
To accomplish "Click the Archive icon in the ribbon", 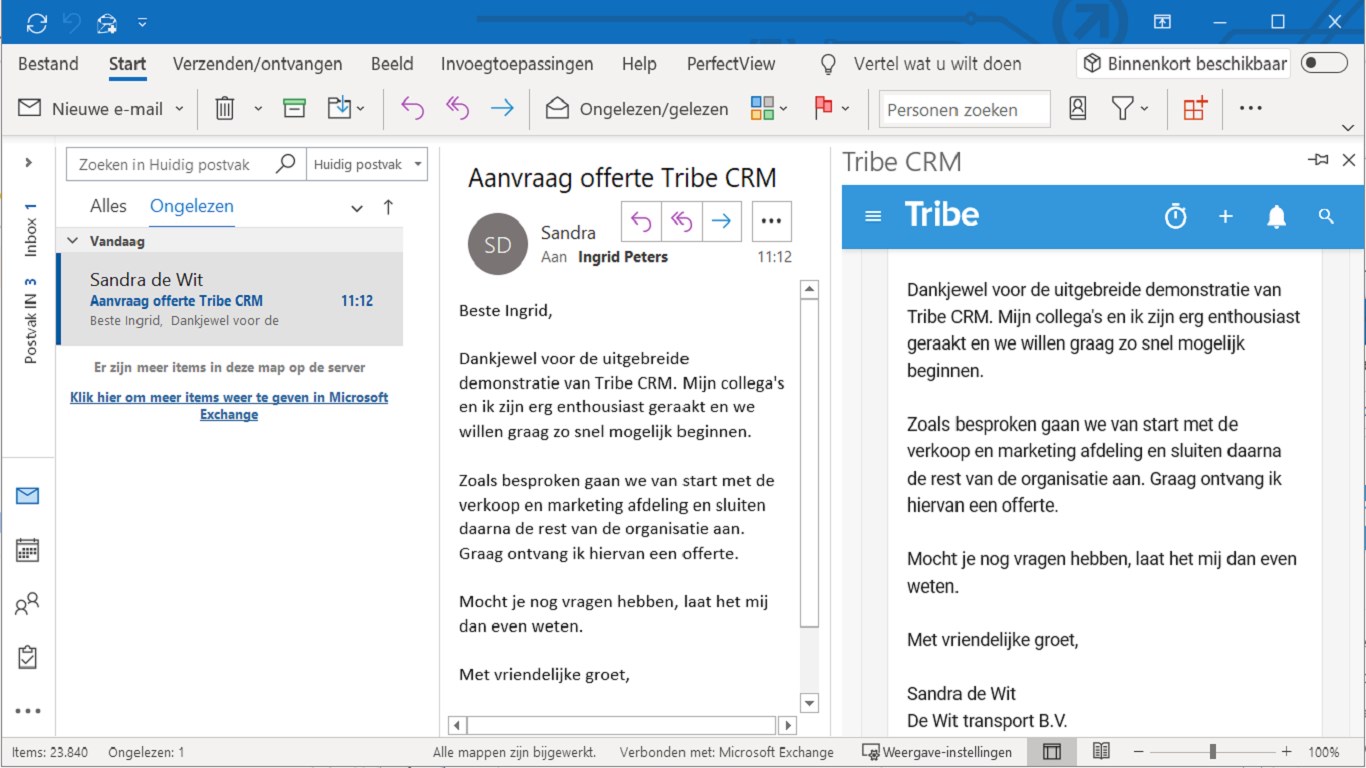I will click(x=294, y=108).
